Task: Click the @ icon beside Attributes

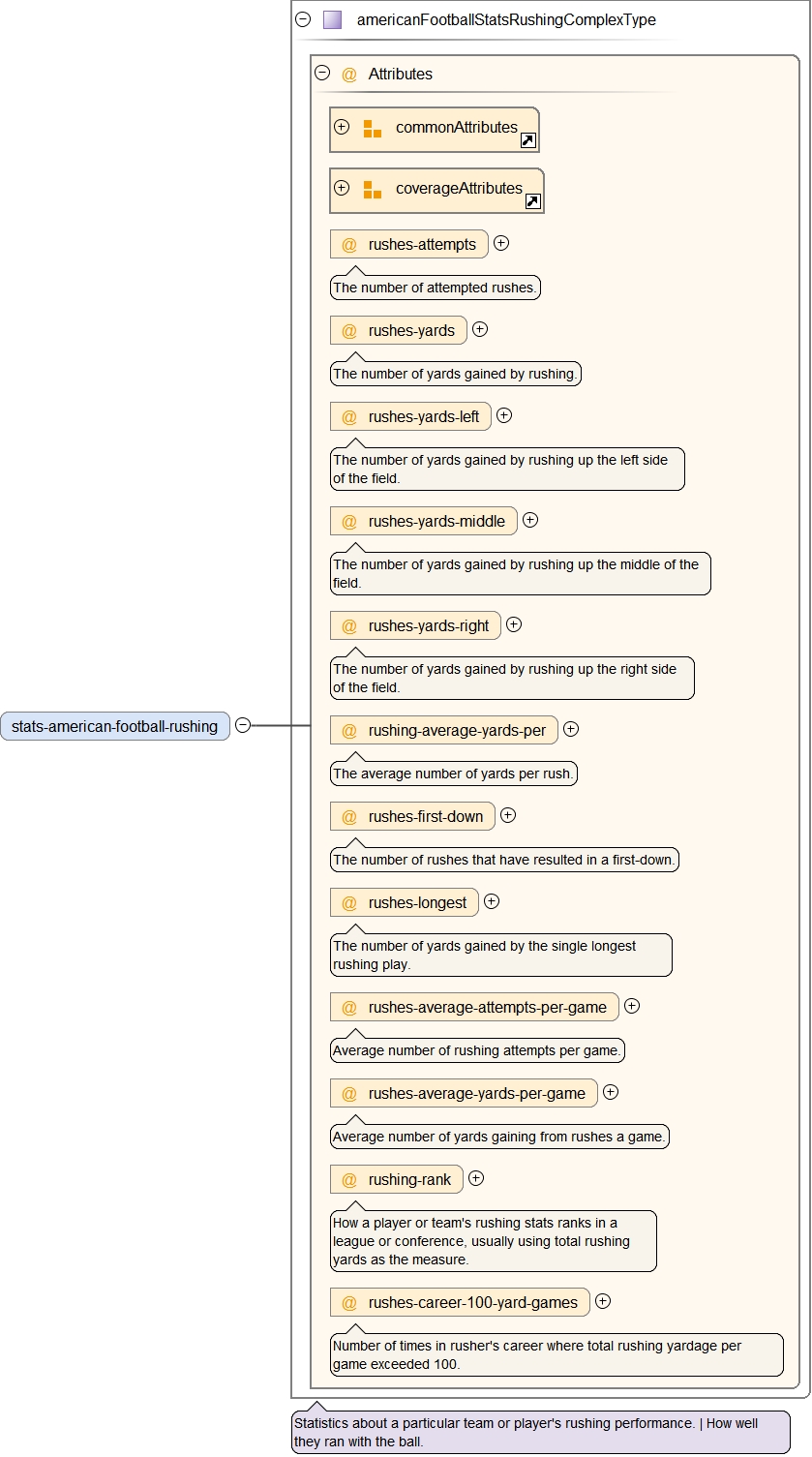Action: [349, 75]
